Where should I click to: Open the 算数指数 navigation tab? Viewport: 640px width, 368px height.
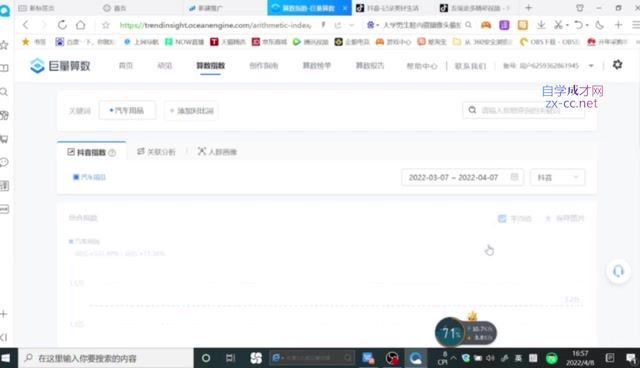[211, 66]
